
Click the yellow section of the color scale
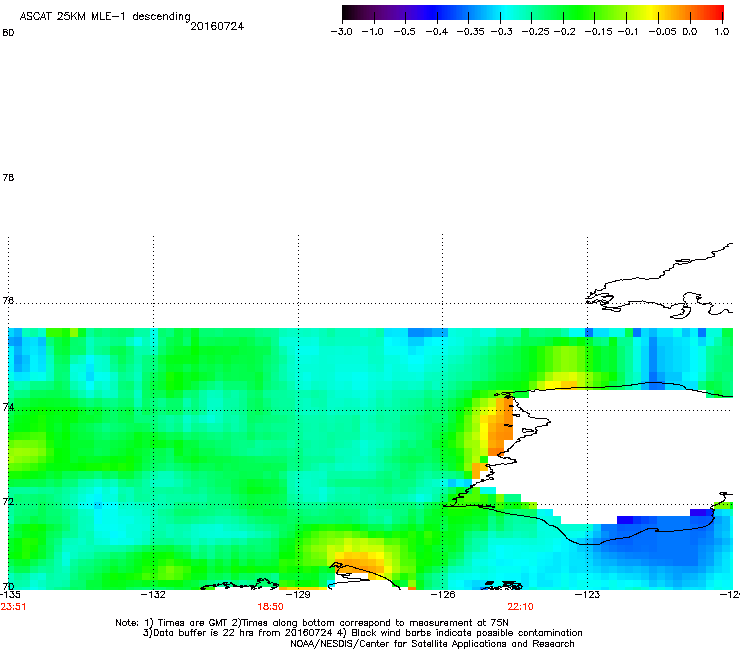coord(654,12)
